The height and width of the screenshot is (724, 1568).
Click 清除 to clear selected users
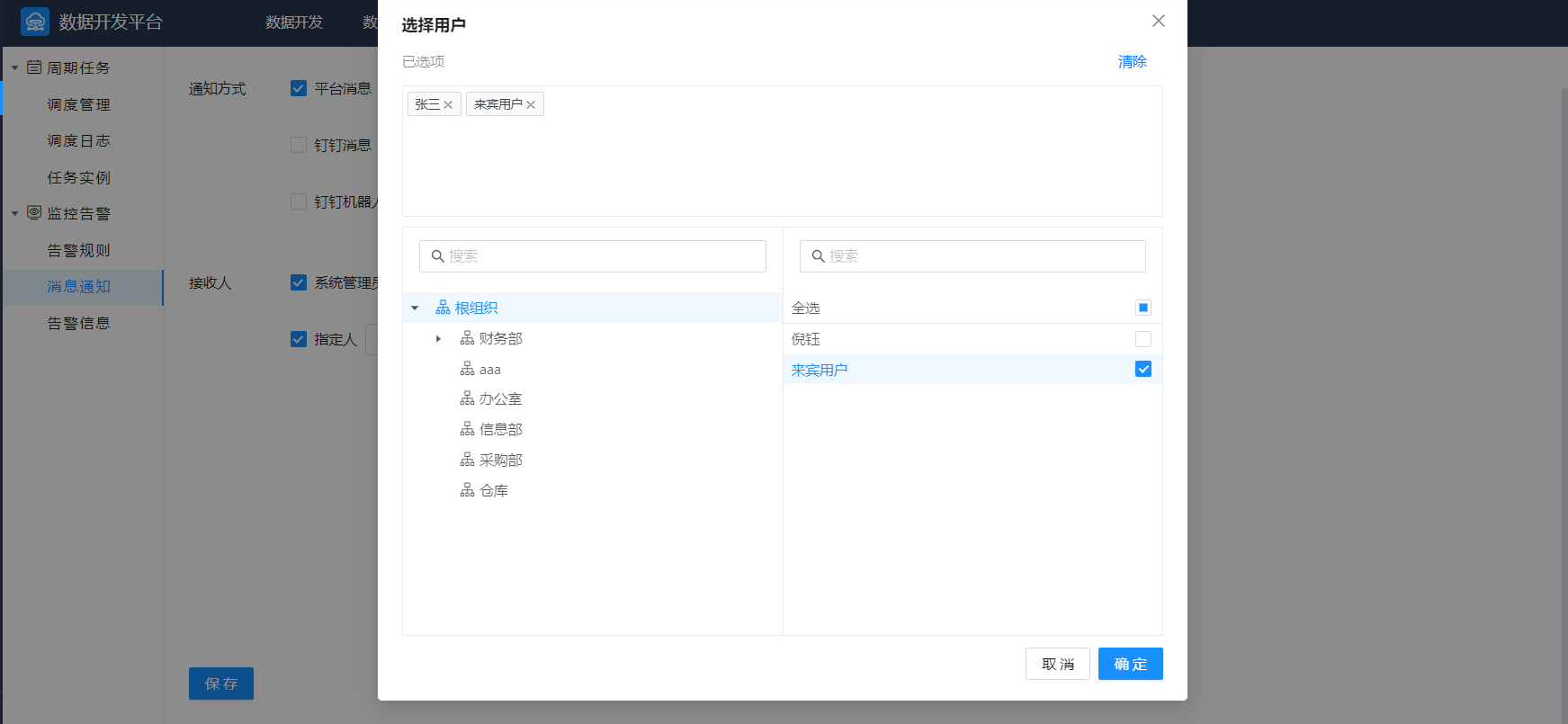click(1132, 62)
